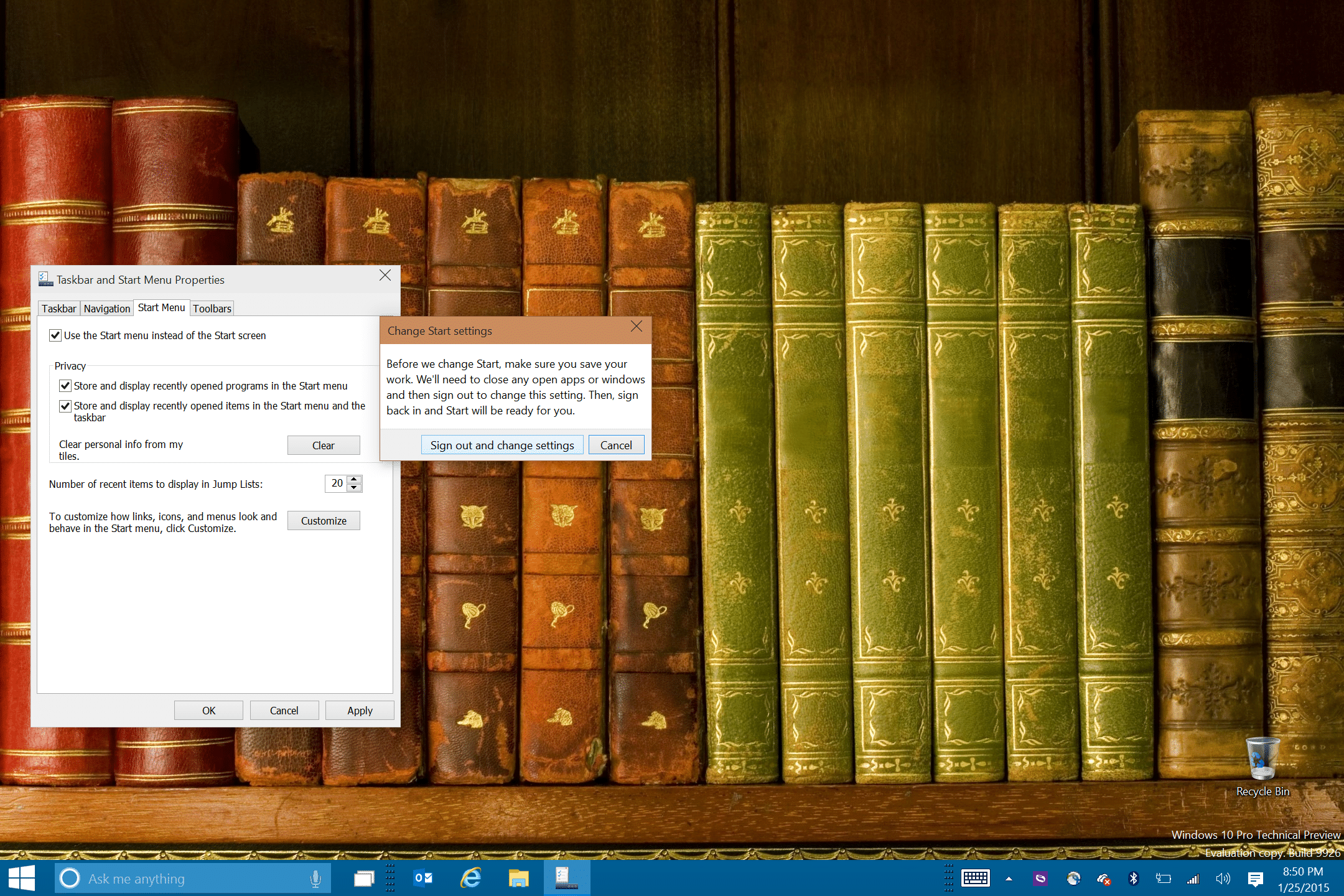Decrease Jump Lists item count

pyautogui.click(x=354, y=488)
